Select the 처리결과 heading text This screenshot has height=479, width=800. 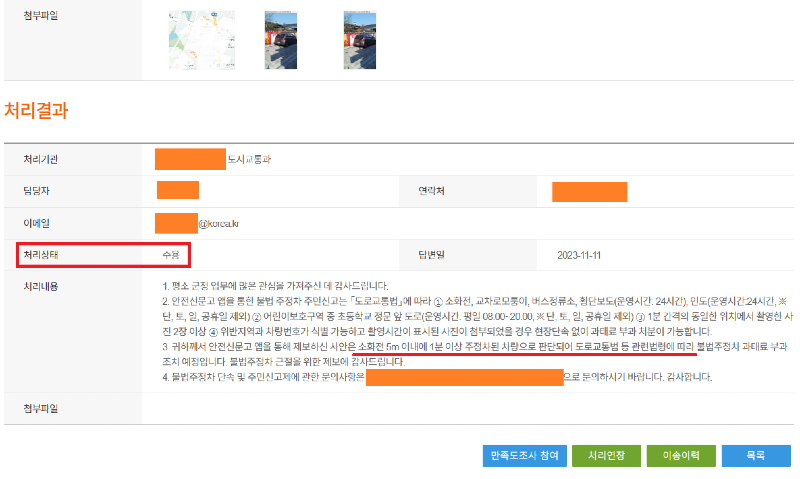(x=36, y=110)
